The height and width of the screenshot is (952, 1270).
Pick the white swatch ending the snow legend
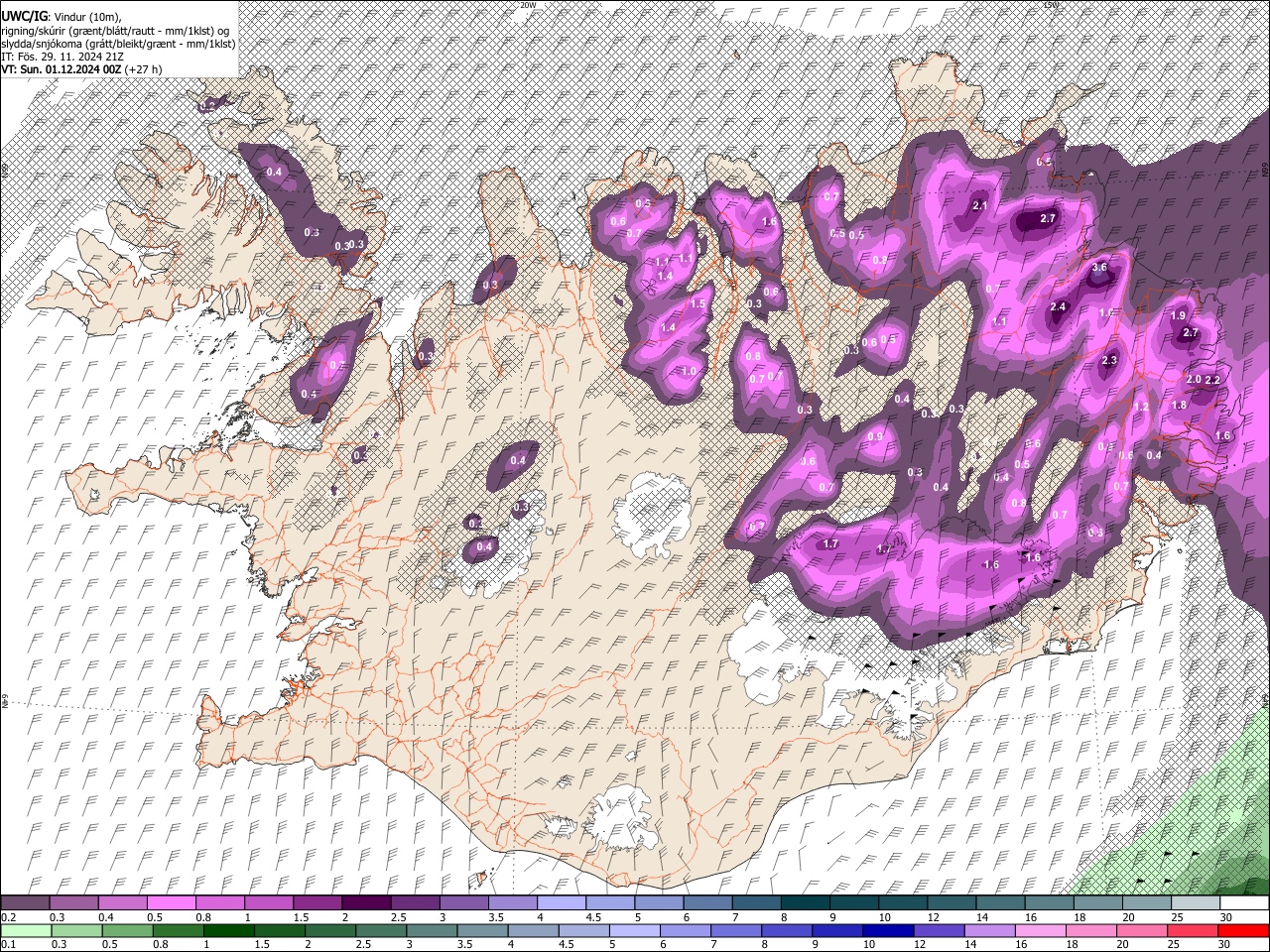(x=1243, y=903)
